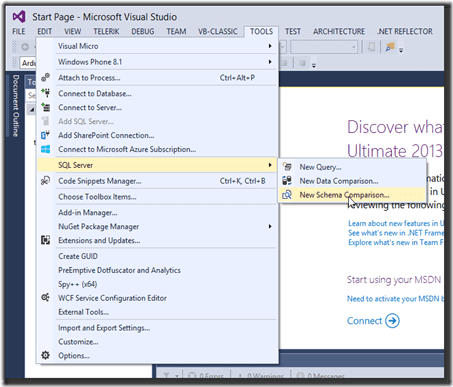Expand the Windows Phone 8.1 submenu arrow
453x387 pixels.
(270, 62)
